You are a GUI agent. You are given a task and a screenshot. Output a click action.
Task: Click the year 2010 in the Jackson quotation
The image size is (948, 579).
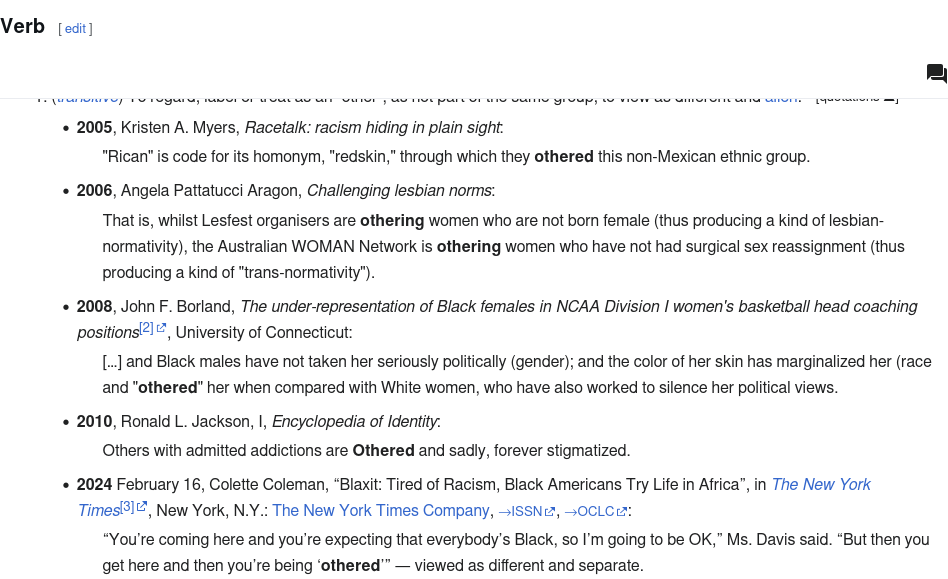94,421
